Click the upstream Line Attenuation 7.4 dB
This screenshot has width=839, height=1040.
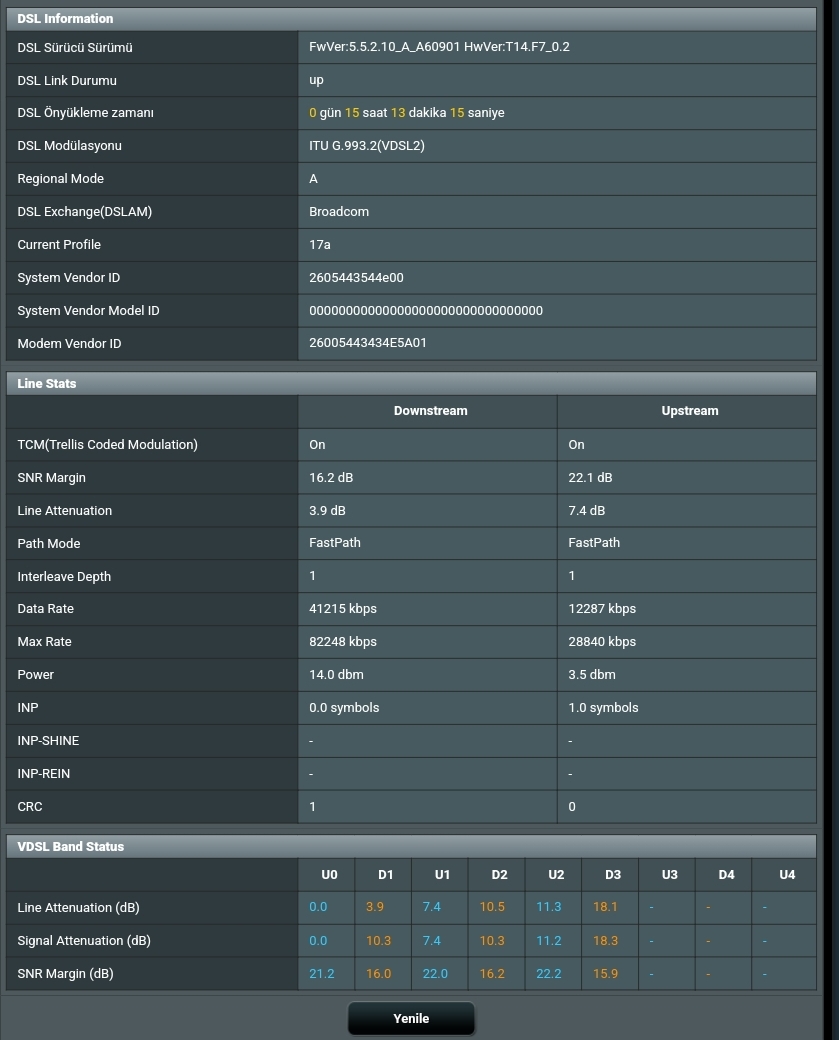point(586,510)
